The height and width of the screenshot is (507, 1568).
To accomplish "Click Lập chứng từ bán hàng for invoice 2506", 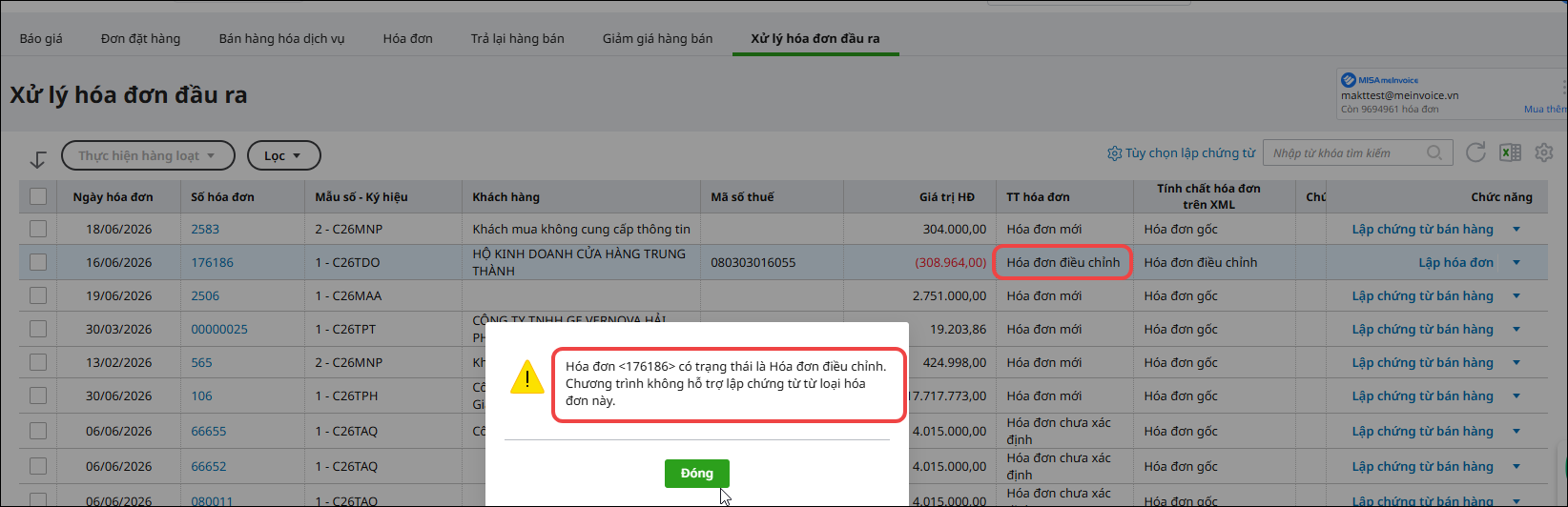I will point(1422,295).
